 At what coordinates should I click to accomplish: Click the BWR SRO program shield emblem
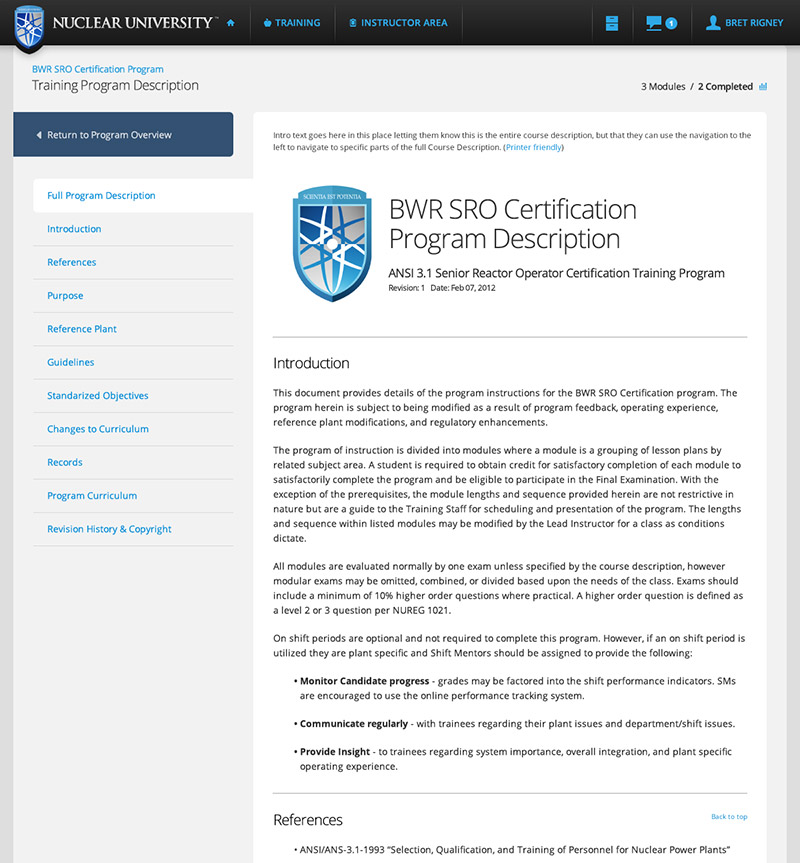click(332, 243)
